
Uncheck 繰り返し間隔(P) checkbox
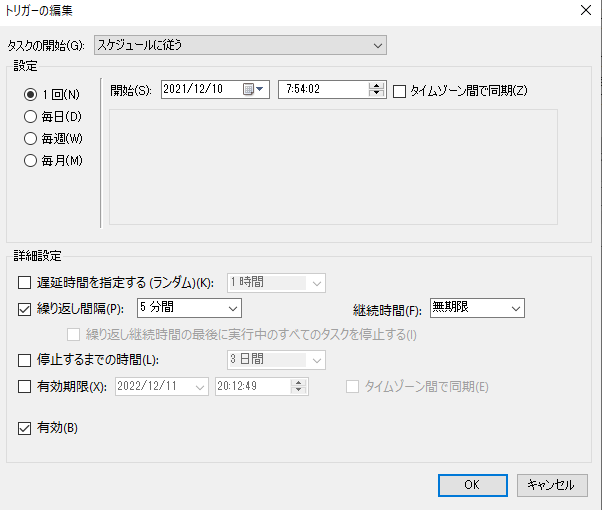pyautogui.click(x=25, y=309)
